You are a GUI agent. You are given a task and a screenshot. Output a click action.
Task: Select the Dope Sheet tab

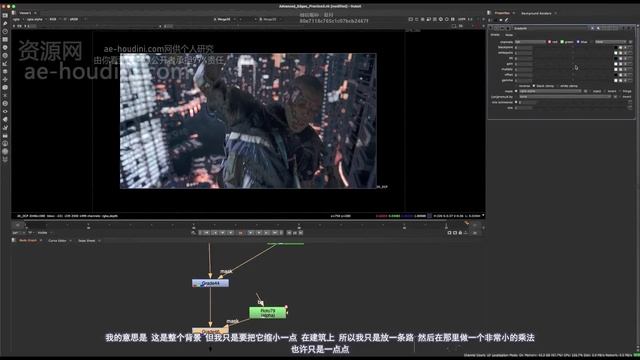pyautogui.click(x=87, y=241)
